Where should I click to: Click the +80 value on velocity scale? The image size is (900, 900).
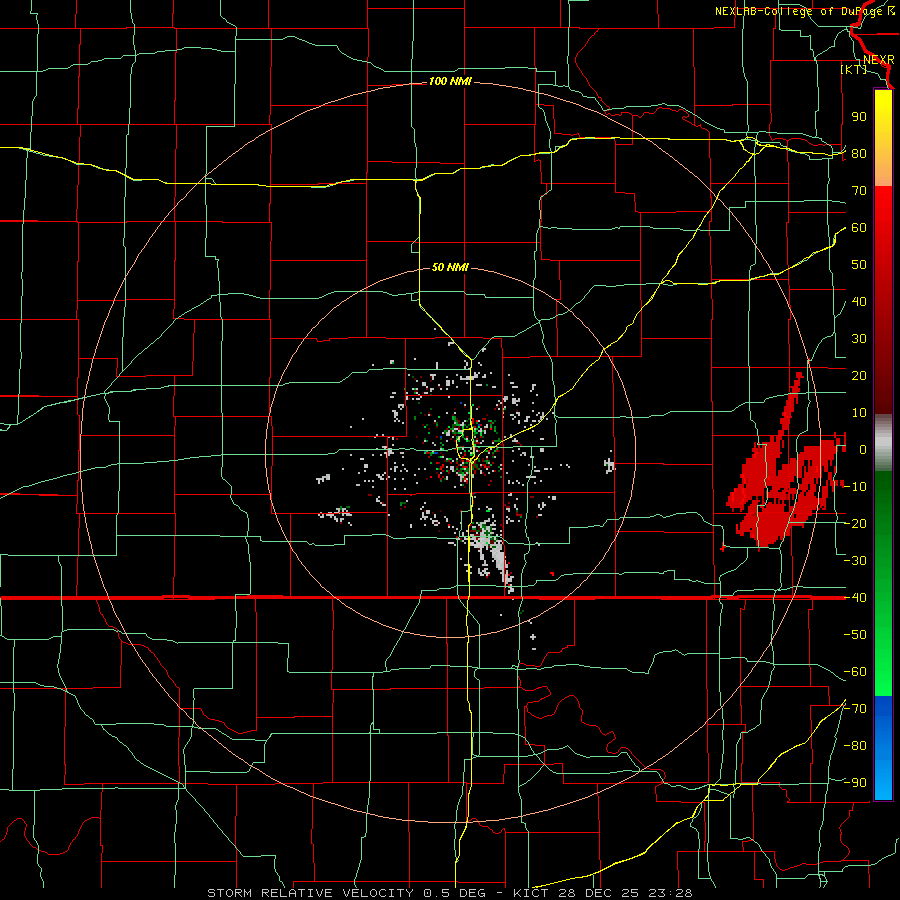pos(859,154)
